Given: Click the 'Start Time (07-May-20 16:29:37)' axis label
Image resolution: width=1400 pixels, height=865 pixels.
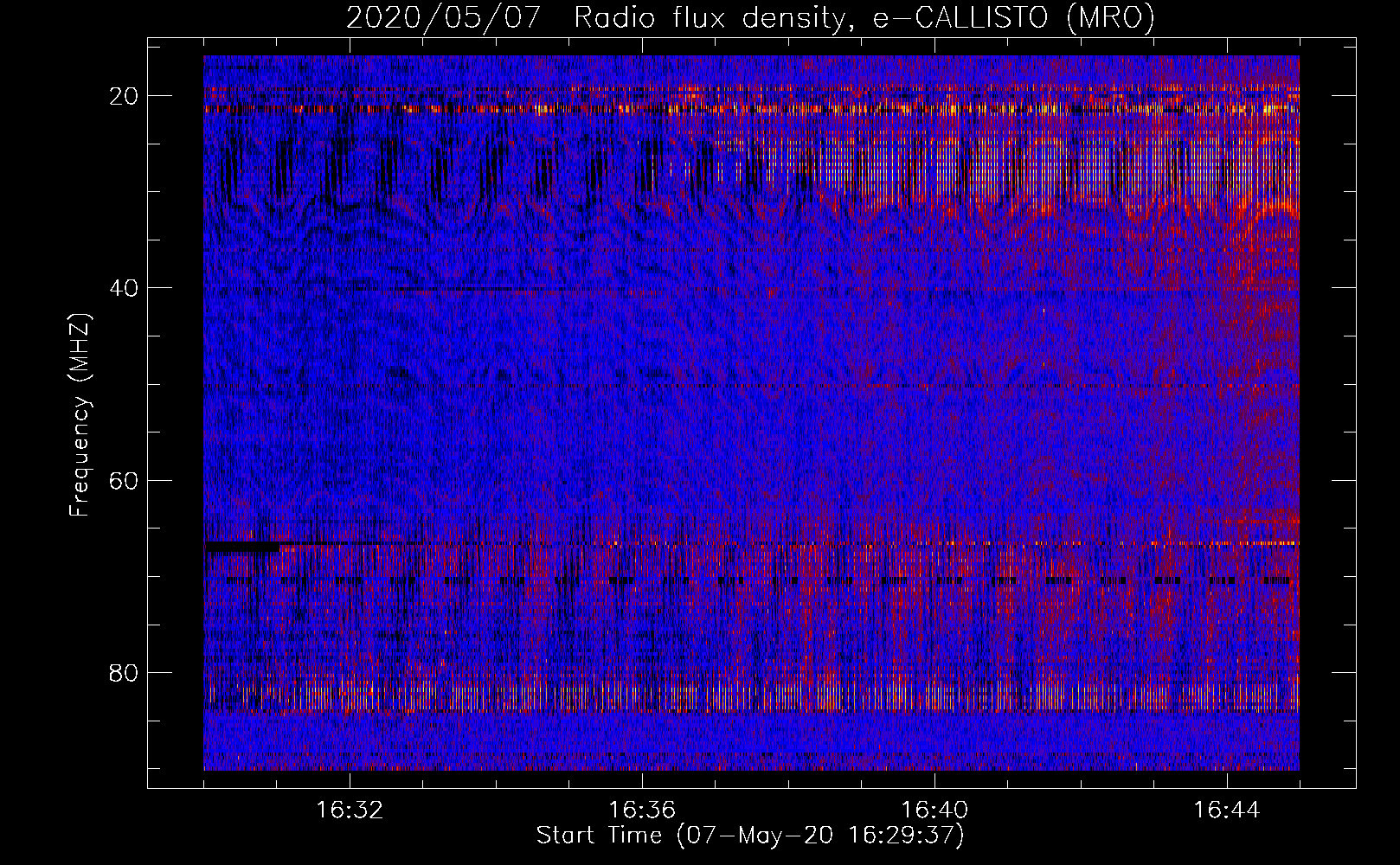Looking at the screenshot, I should pos(750,836).
